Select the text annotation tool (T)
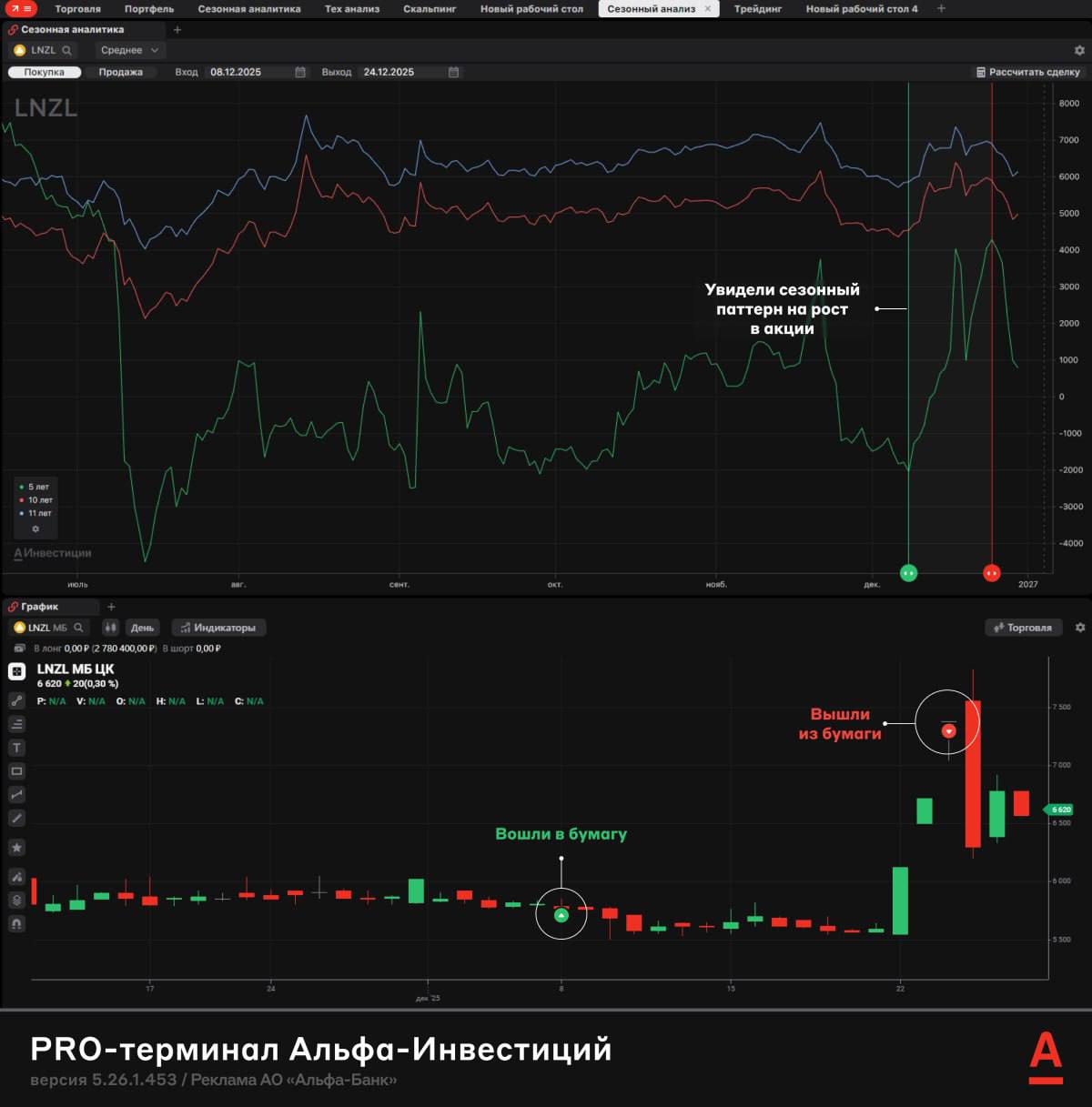The height and width of the screenshot is (1107, 1092). 16,748
